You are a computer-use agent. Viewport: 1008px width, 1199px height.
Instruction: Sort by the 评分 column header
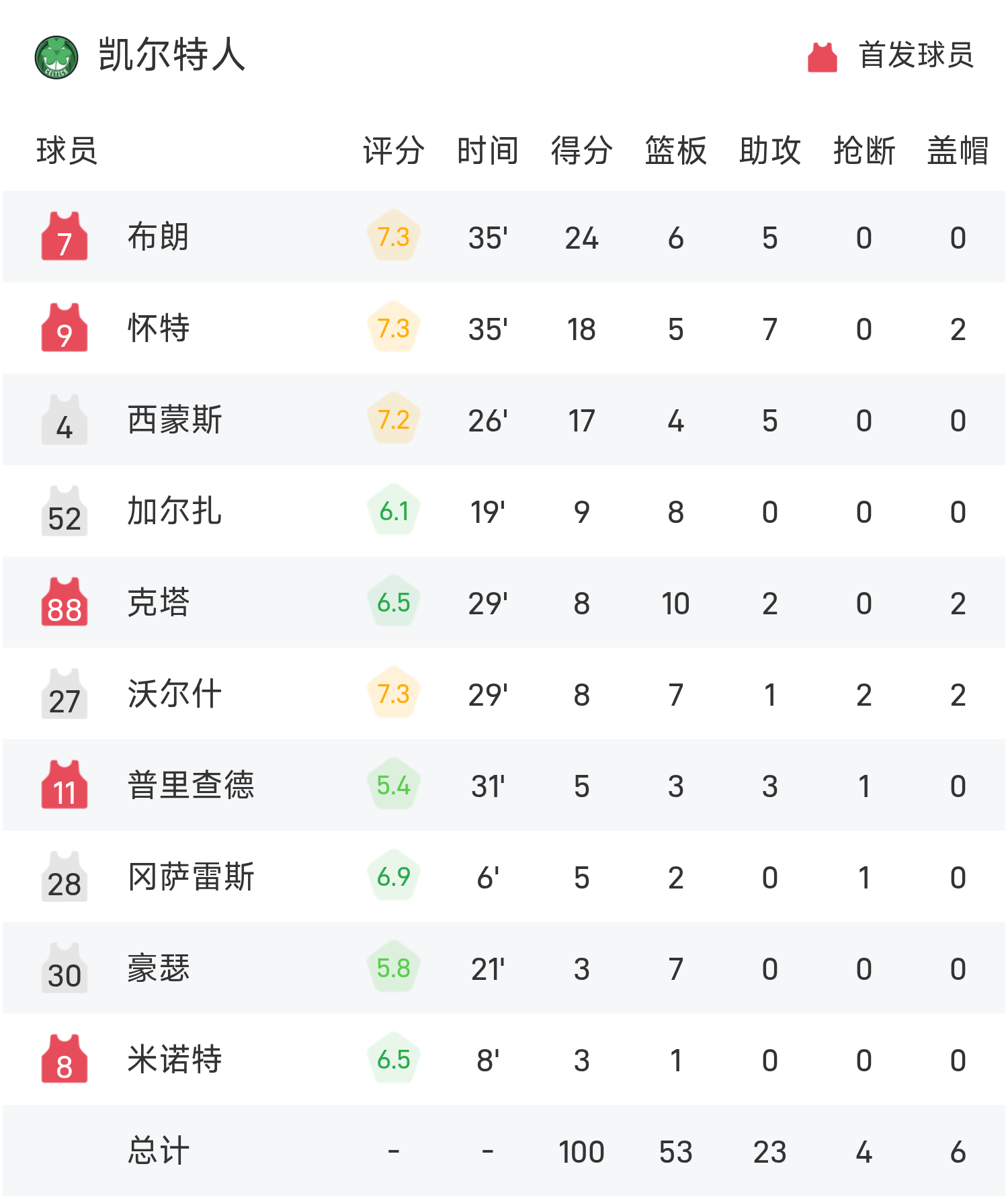pyautogui.click(x=394, y=151)
